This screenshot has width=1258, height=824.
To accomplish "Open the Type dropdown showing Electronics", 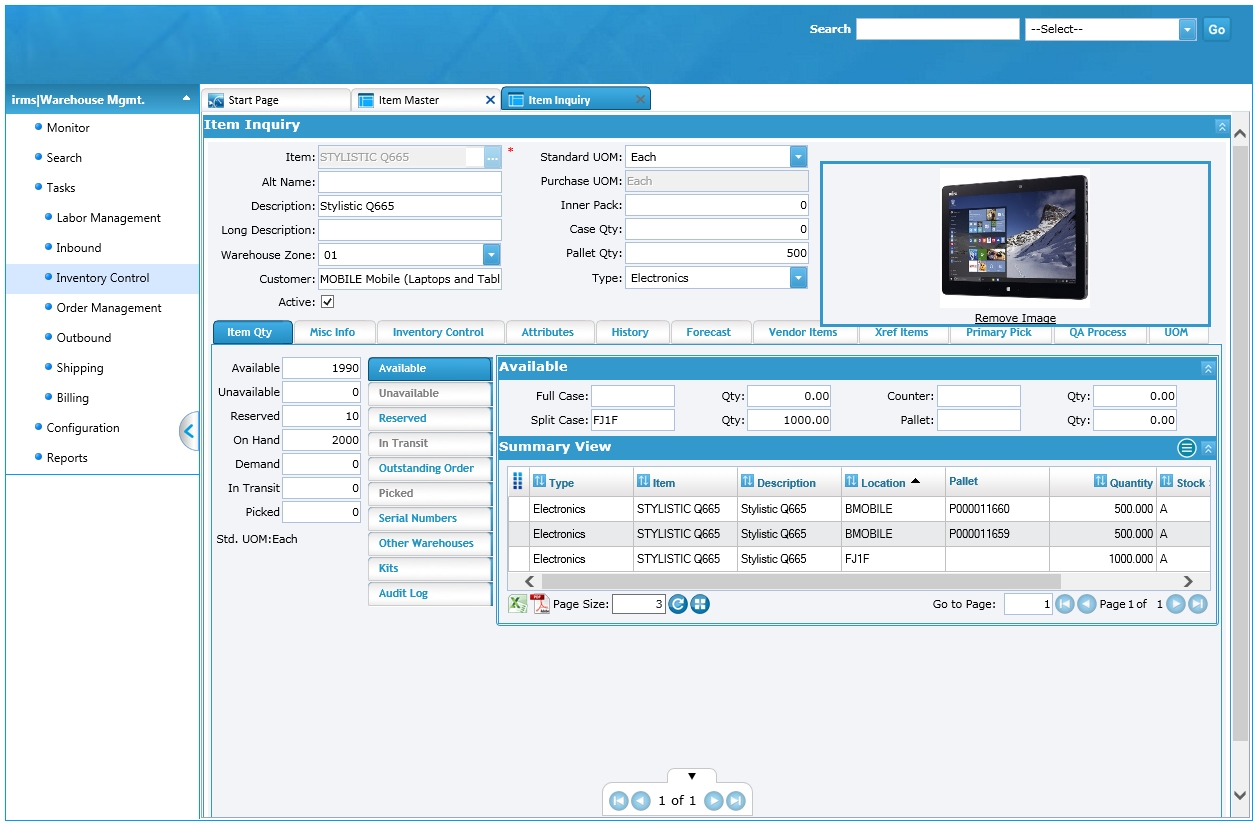I will tap(798, 279).
